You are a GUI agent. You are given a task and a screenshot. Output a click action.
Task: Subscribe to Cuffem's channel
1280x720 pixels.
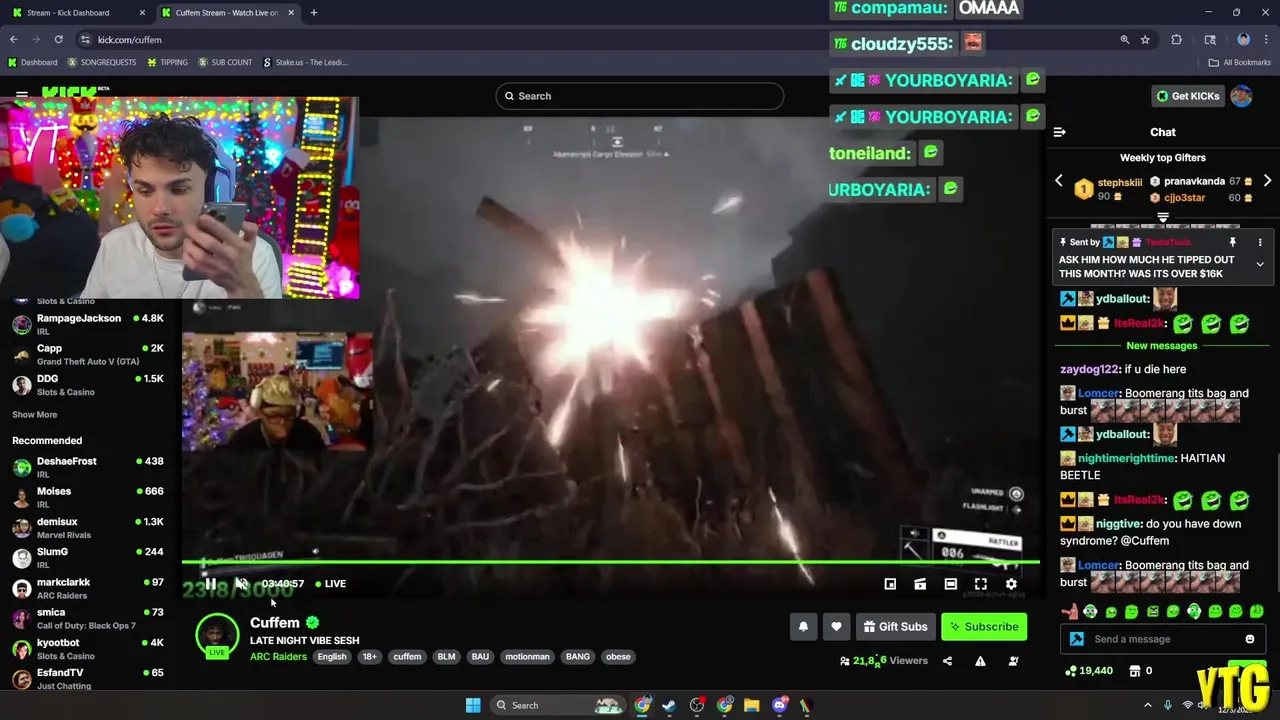984,627
